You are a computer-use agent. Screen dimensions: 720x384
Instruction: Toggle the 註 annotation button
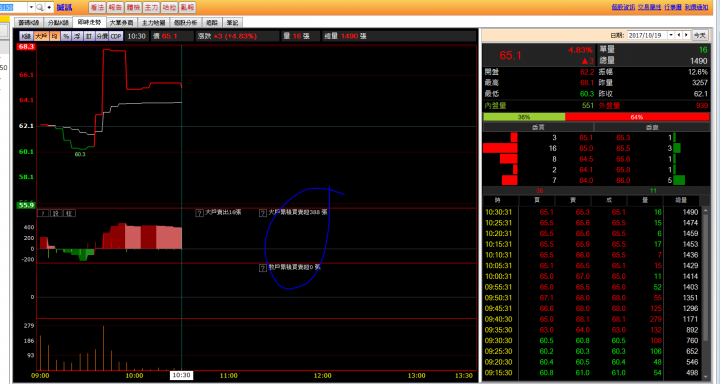click(89, 36)
